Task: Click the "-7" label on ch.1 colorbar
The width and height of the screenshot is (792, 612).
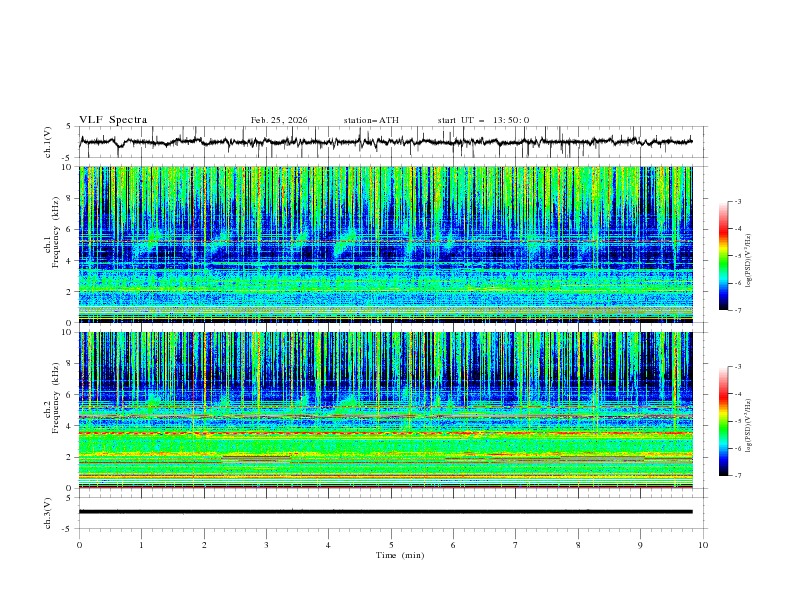Action: (738, 310)
